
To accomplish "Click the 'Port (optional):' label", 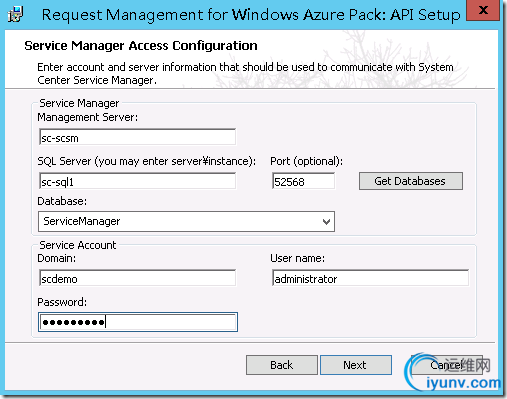I will (306, 161).
